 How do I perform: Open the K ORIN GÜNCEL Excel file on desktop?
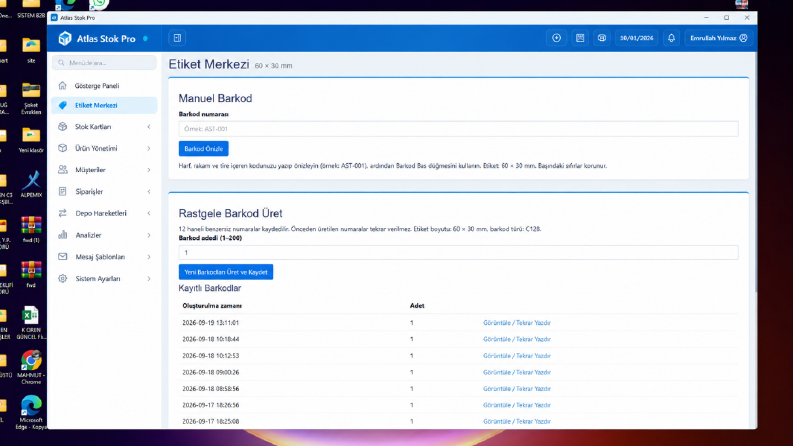(31, 322)
